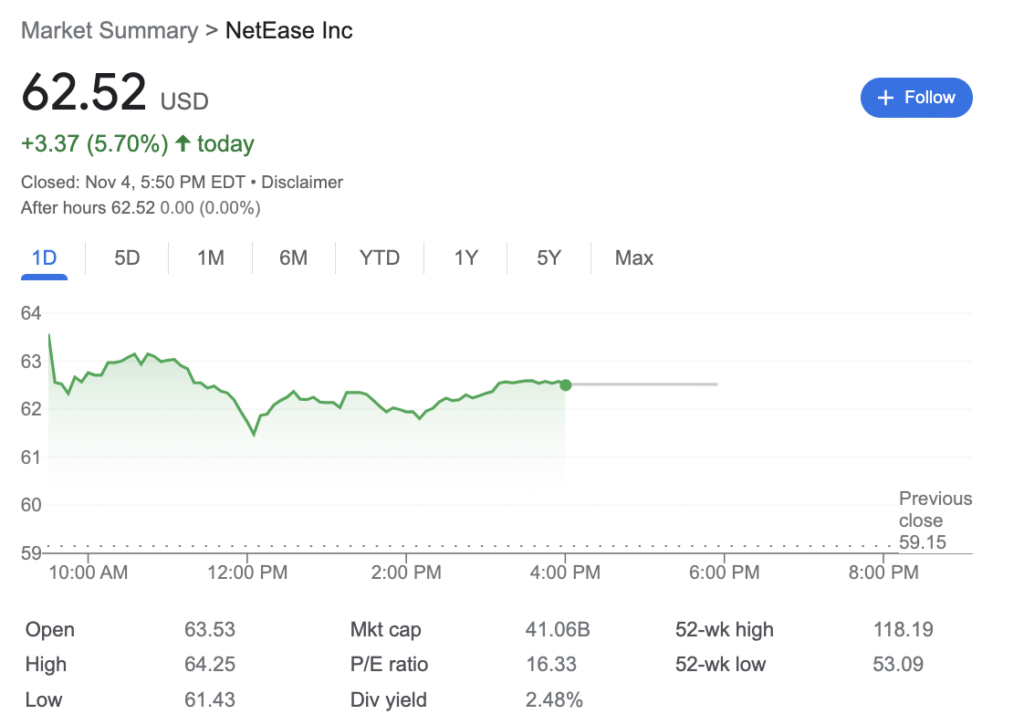
Task: Select the YTD chart tab
Action: point(379,258)
